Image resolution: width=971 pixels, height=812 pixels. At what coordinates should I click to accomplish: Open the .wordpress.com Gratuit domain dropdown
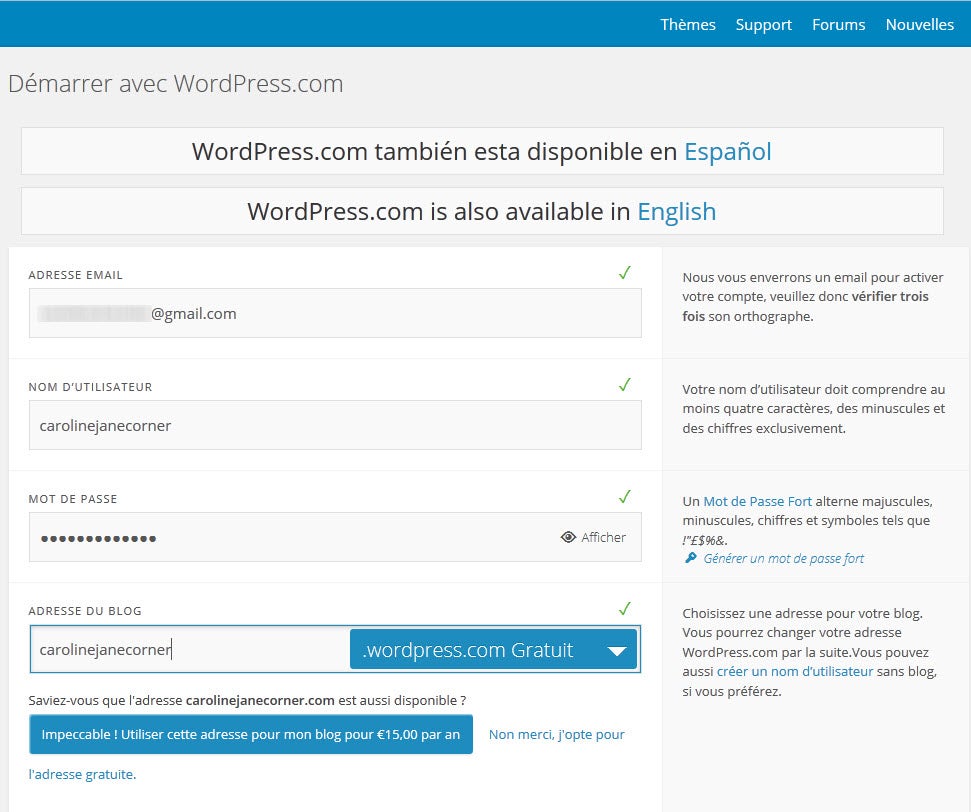(x=494, y=651)
